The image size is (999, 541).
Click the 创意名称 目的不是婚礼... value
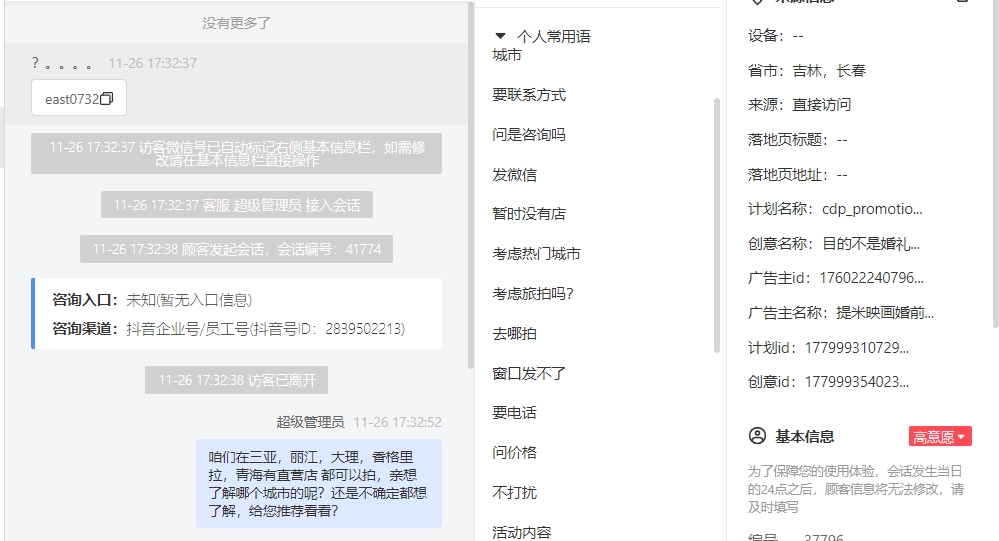[871, 243]
